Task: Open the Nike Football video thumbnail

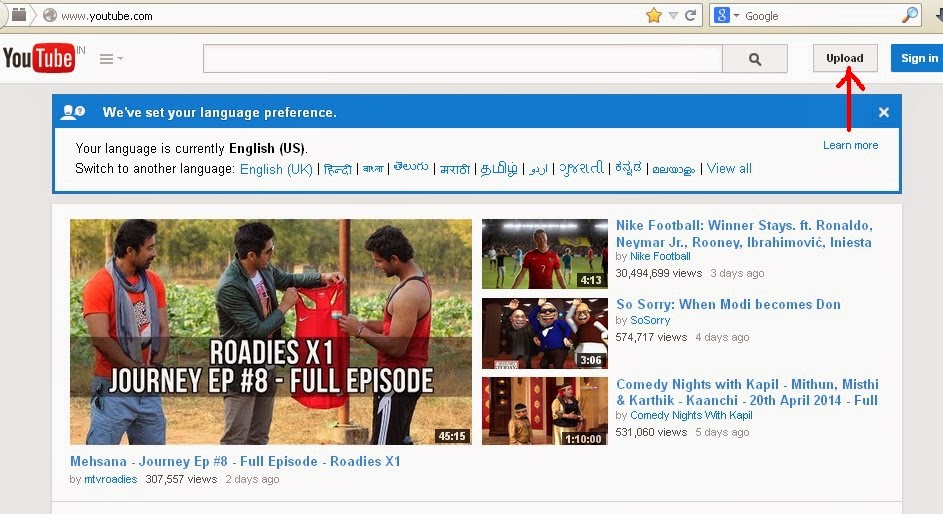Action: point(545,254)
